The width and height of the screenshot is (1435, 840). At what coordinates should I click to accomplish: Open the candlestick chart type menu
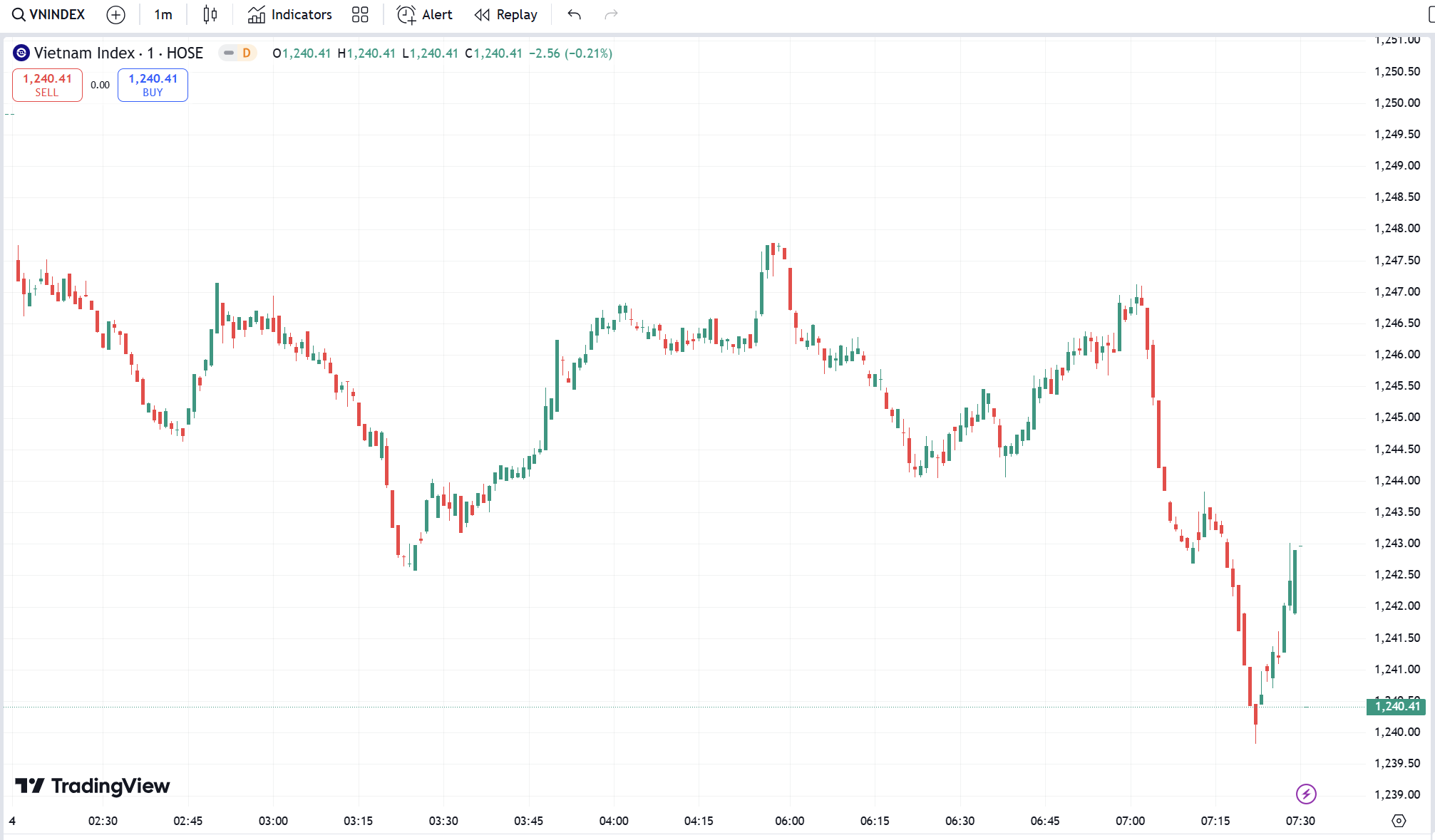coord(210,14)
